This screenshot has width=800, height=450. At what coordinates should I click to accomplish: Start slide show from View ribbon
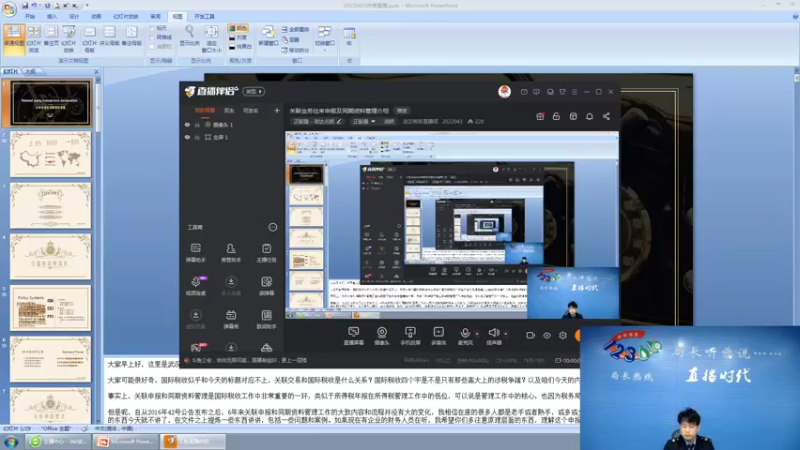(x=69, y=38)
